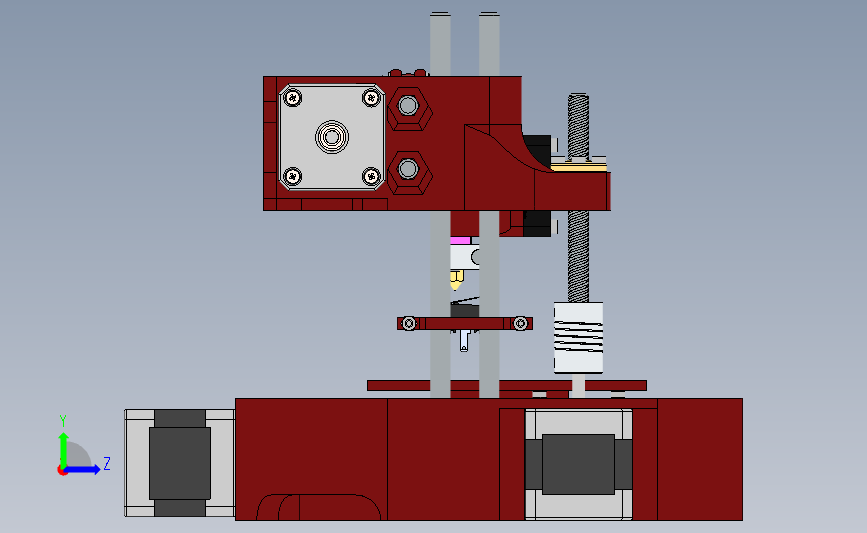Select the red origin point of the triad
Image resolution: width=867 pixels, height=533 pixels.
[62, 471]
